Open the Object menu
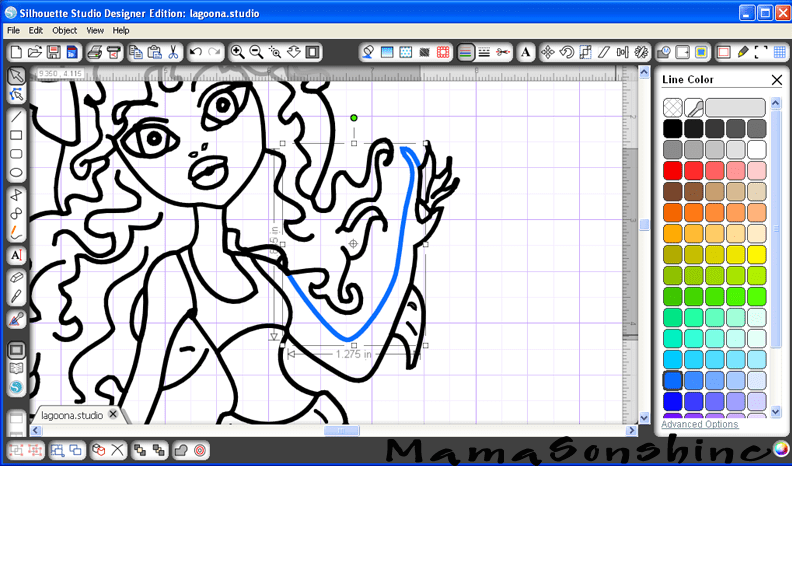792x576 pixels. click(64, 30)
